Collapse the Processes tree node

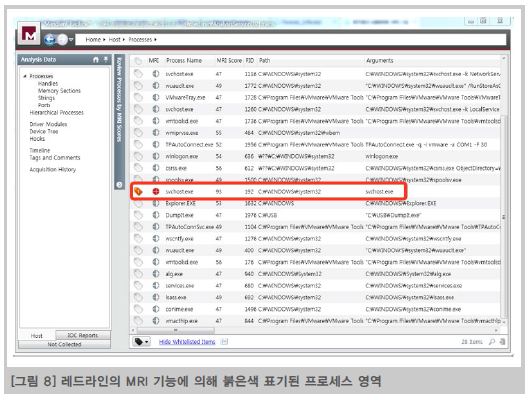(x=25, y=76)
